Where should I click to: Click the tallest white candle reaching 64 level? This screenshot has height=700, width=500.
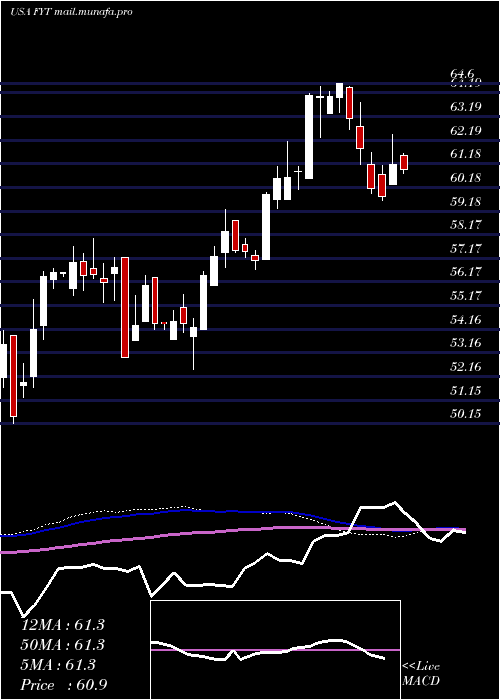point(308,137)
